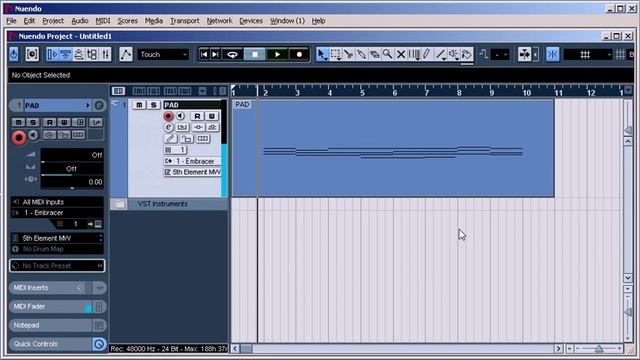Solo the PAD track in track list
This screenshot has height=360, width=640.
tap(153, 105)
